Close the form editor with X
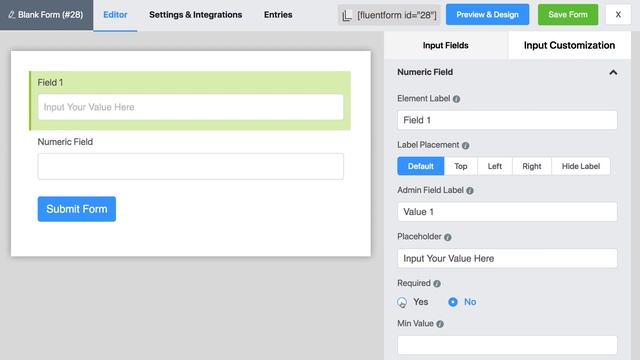Screen dimensions: 640x360 point(618,15)
